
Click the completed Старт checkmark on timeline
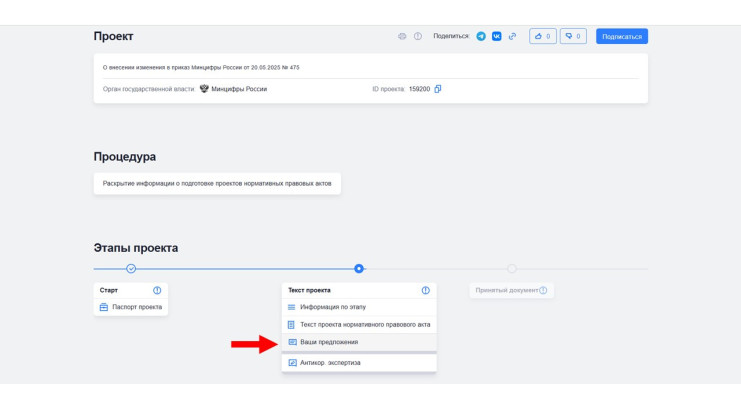pos(131,268)
